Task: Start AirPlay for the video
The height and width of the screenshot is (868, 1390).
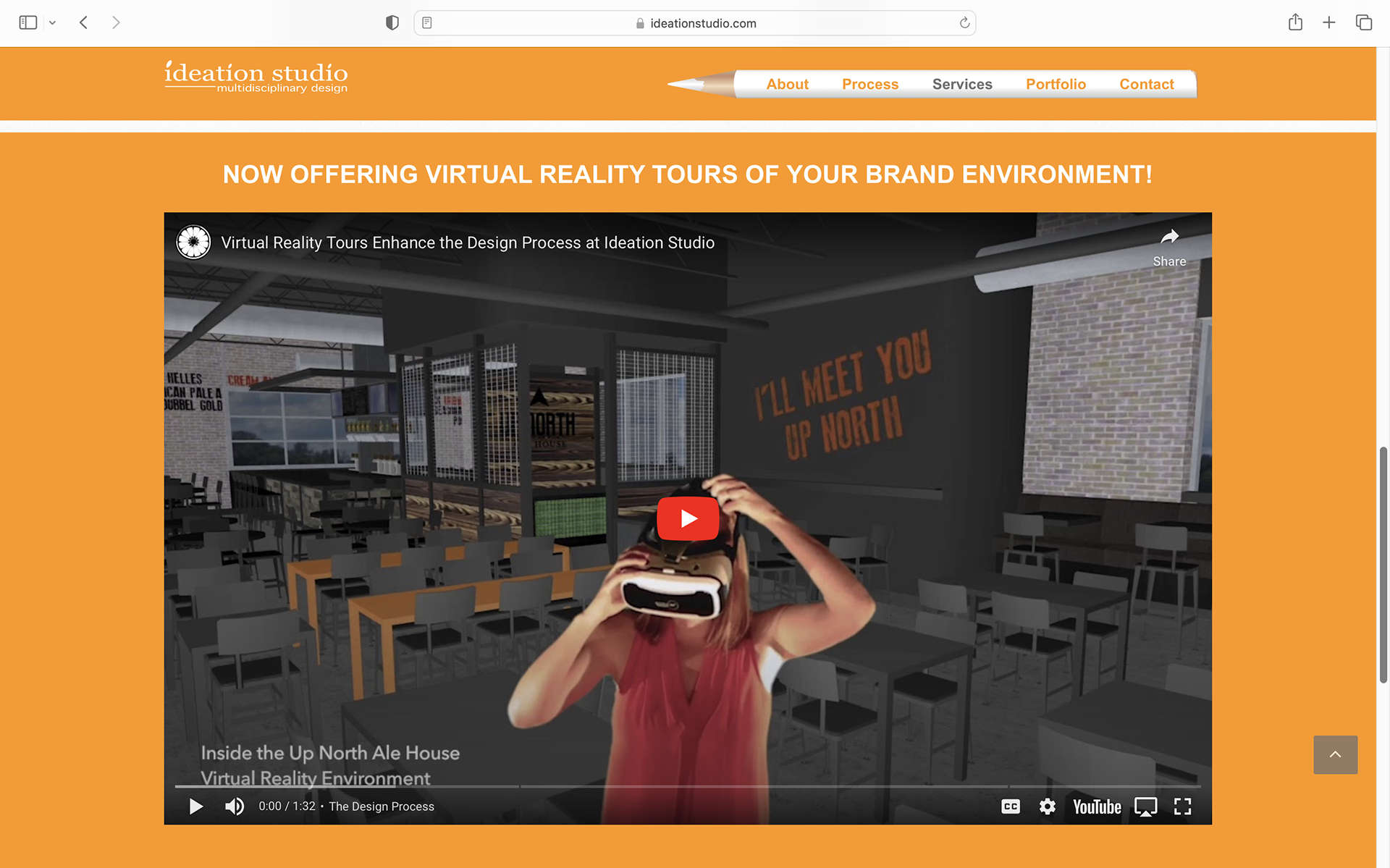Action: point(1145,806)
